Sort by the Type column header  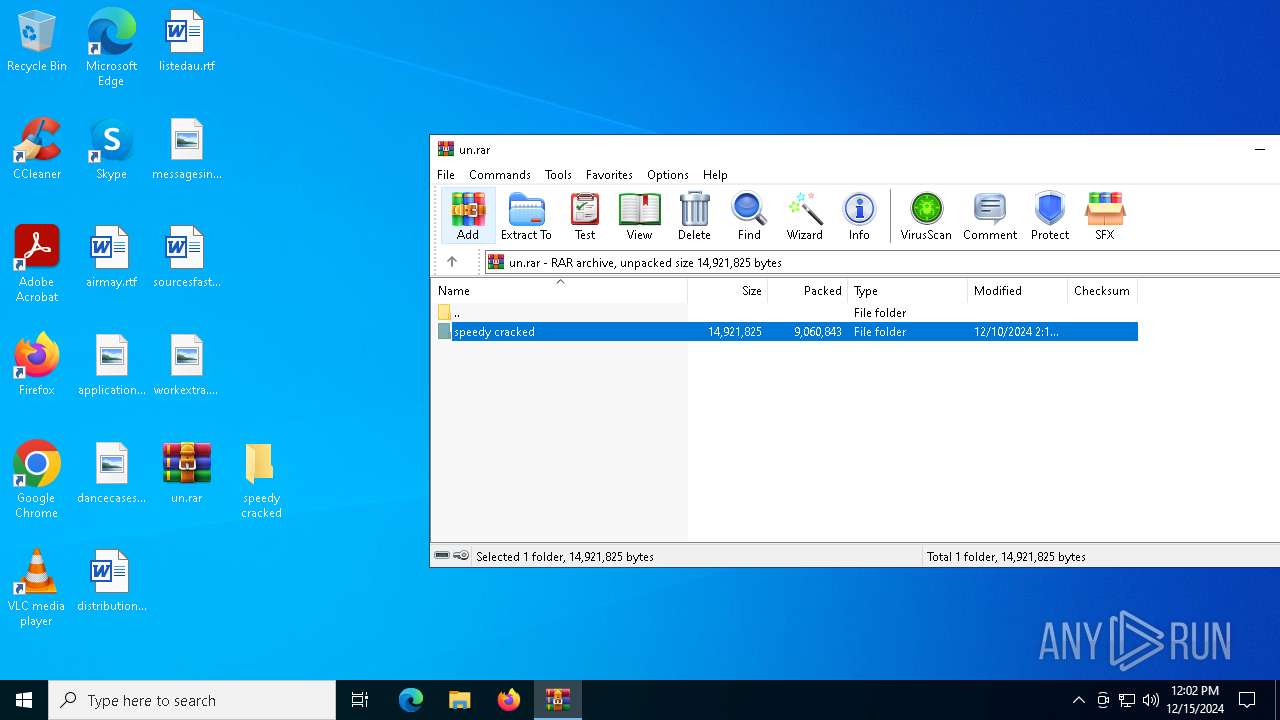tap(908, 291)
